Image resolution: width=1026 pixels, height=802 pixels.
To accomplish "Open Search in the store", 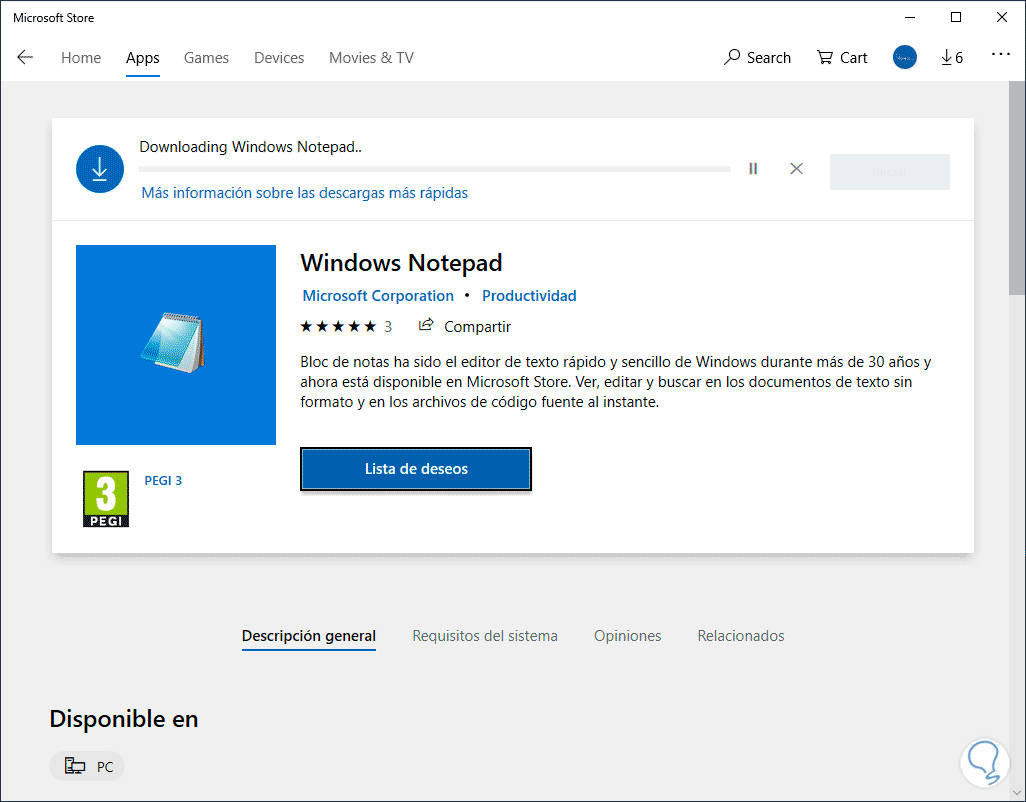I will coord(757,58).
